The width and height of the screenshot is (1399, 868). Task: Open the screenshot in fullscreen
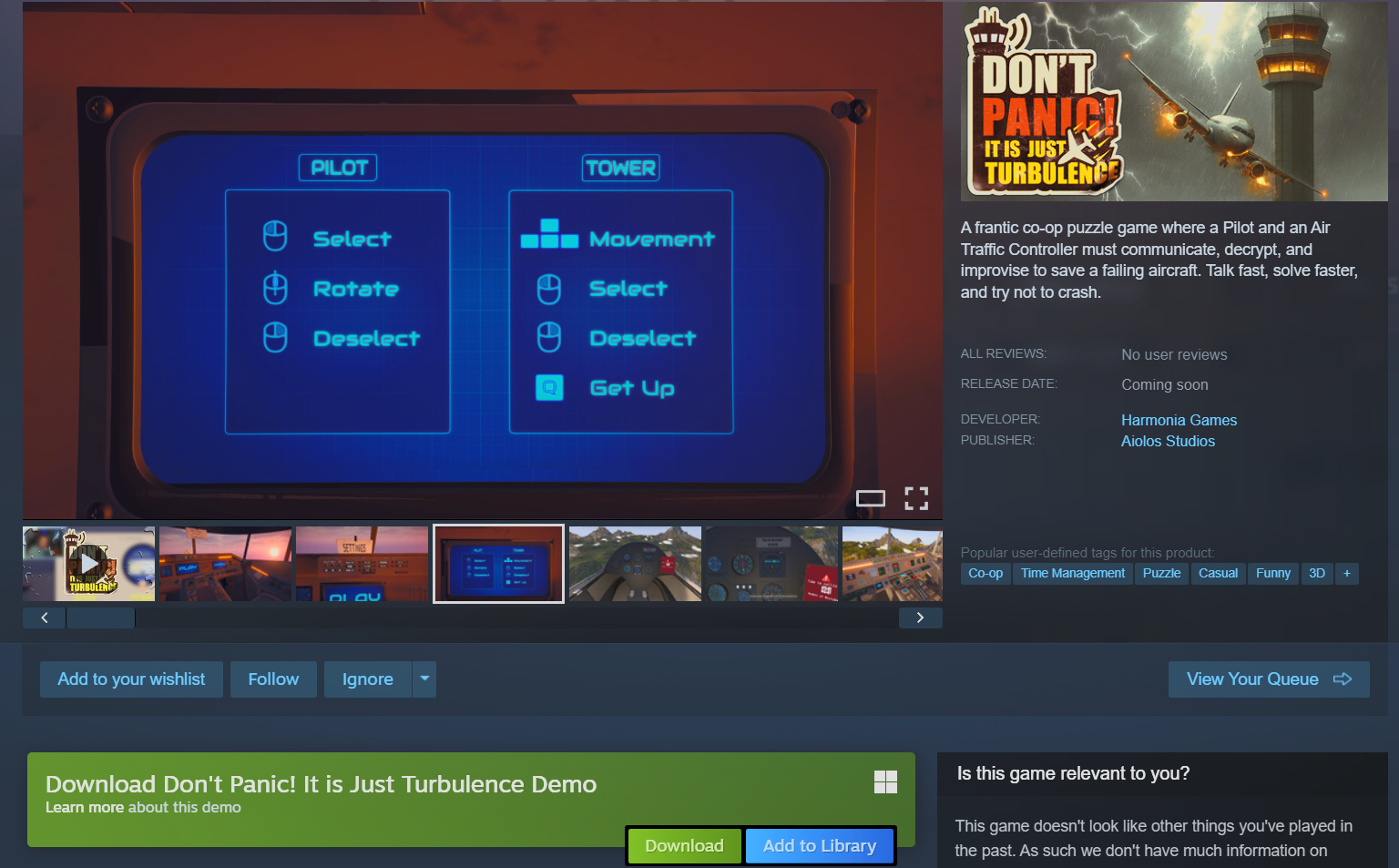click(916, 498)
